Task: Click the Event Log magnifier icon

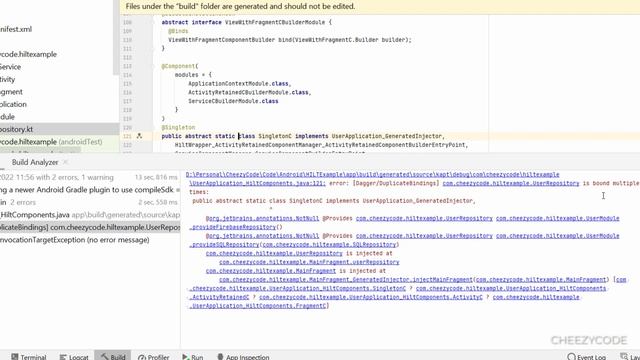Action: [x=571, y=357]
